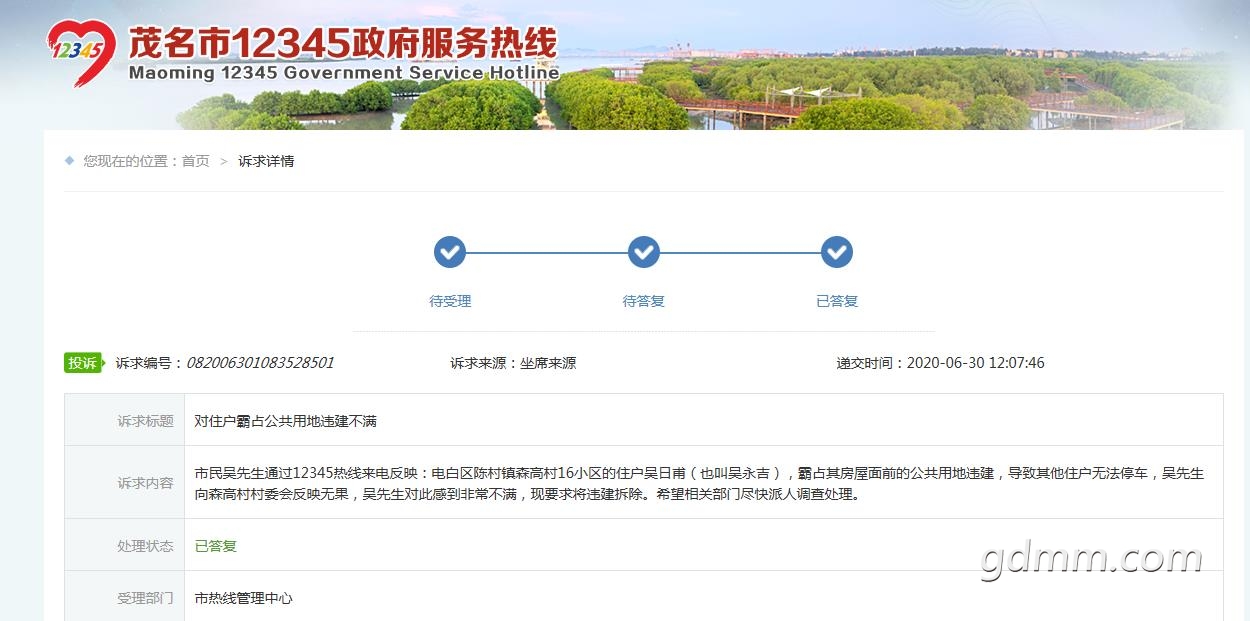This screenshot has width=1250, height=621.
Task: Click the green 已答复 status value
Action: tap(216, 546)
